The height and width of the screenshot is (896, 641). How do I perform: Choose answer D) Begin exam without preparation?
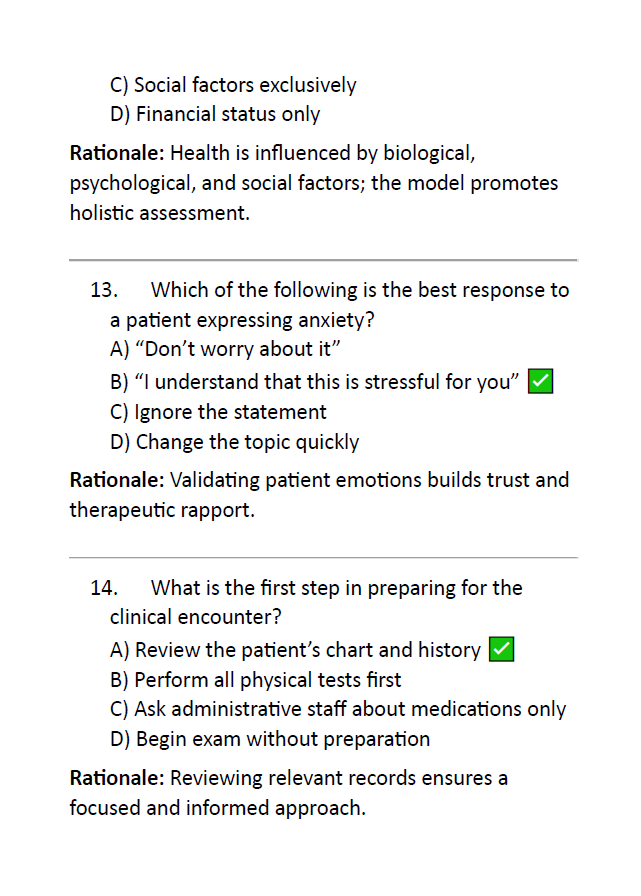tap(270, 739)
